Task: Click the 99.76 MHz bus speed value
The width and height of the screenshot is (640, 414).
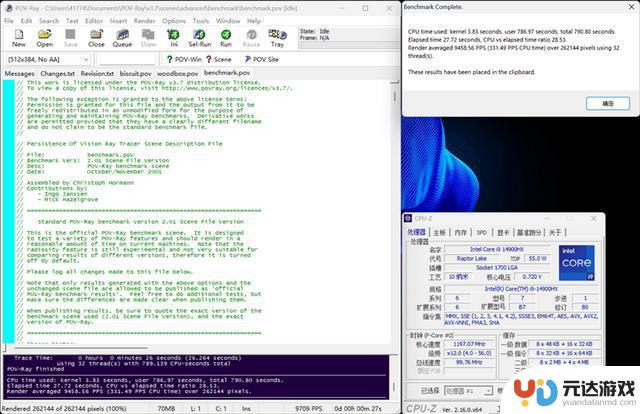Action: click(x=469, y=362)
